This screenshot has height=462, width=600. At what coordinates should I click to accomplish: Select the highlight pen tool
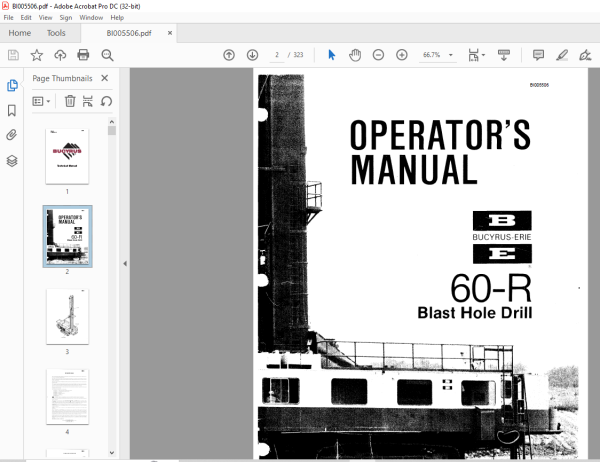tap(562, 55)
